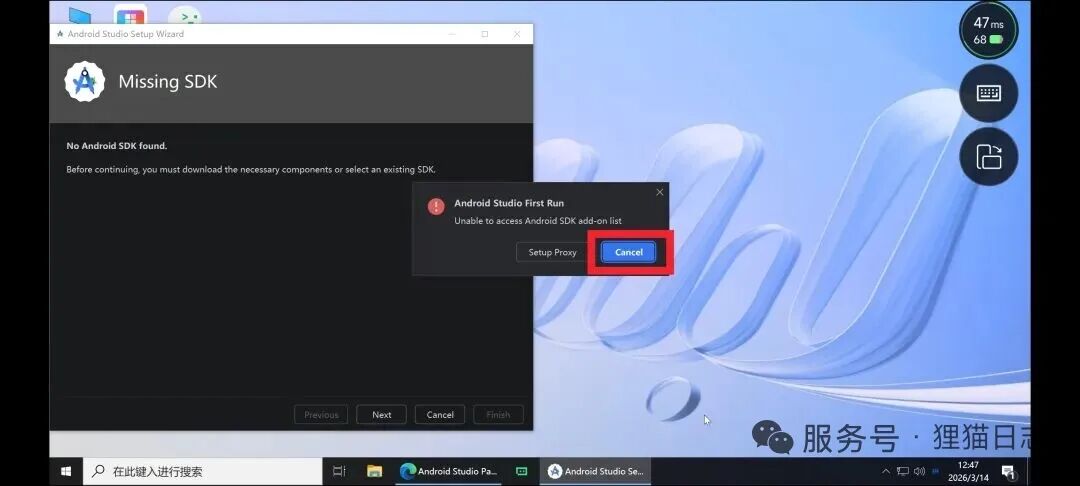This screenshot has width=1080, height=486.
Task: Click "Unable to access Android SDK add-on list" message
Action: tap(538, 221)
